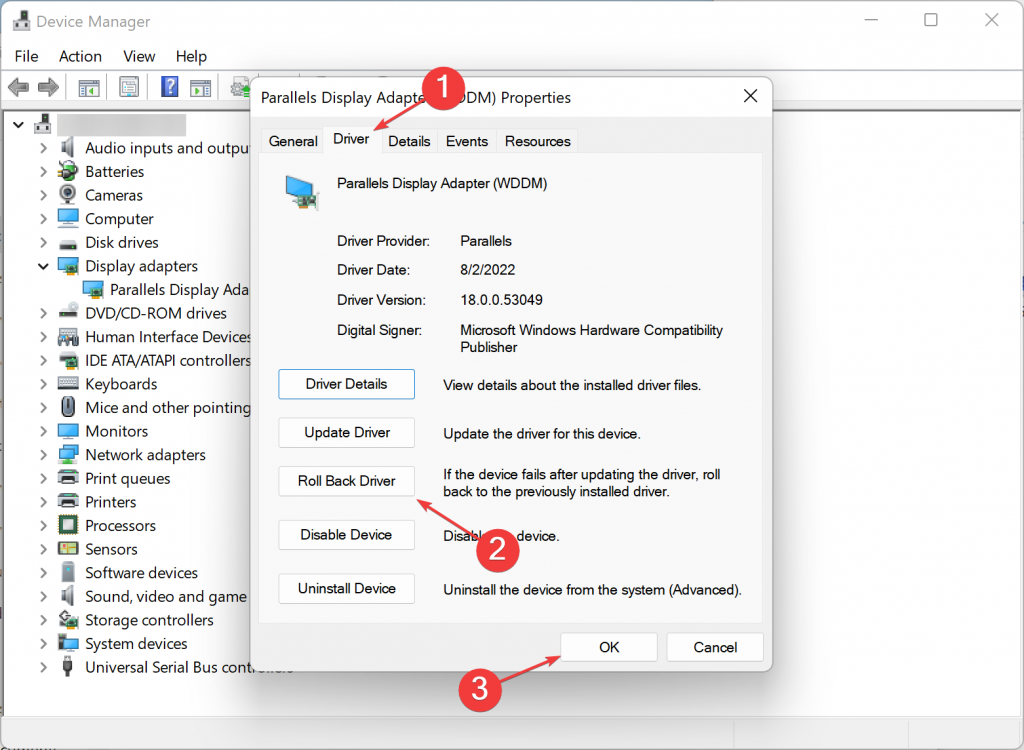Select the Sensors tree label

[x=112, y=549]
